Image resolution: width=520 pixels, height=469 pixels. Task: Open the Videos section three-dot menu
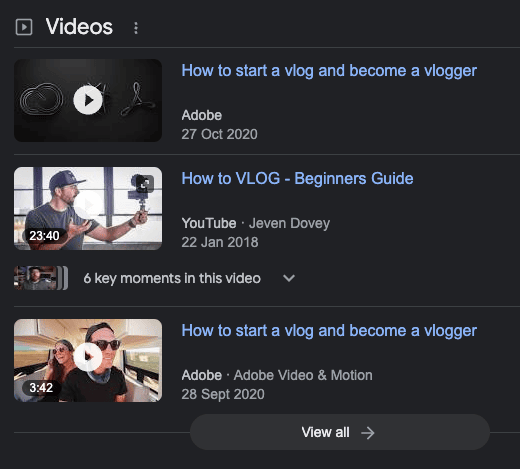[x=136, y=28]
